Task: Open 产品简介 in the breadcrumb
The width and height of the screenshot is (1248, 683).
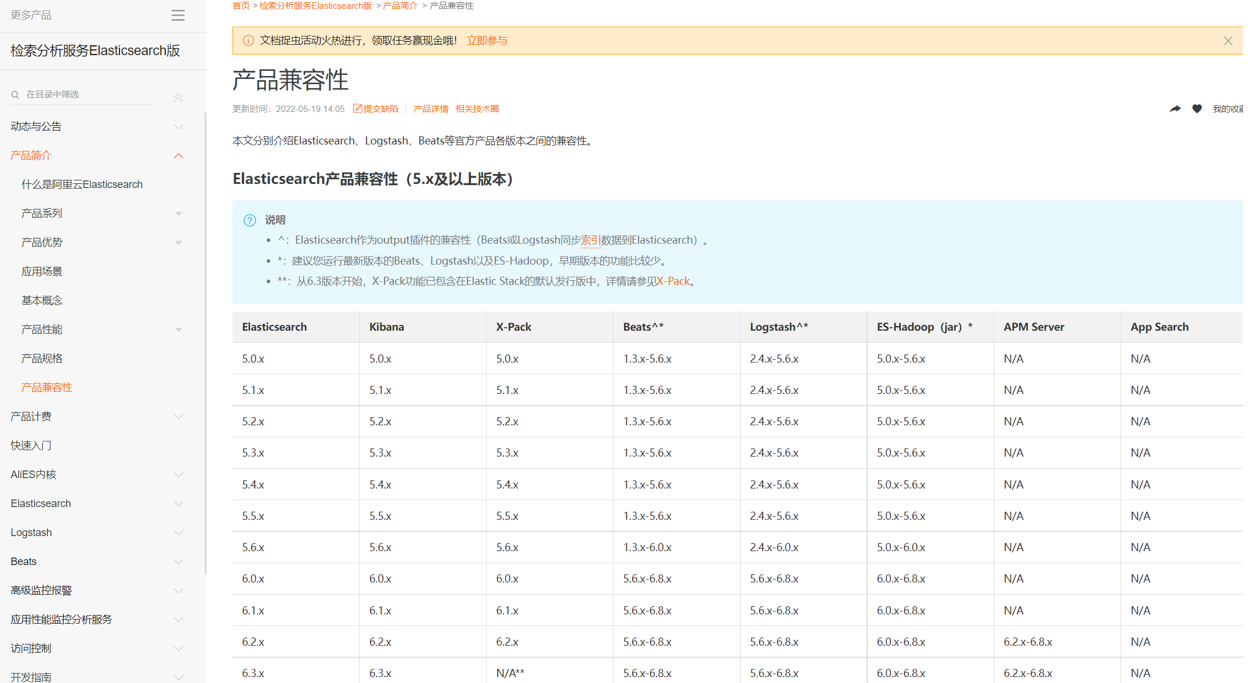Action: coord(400,6)
